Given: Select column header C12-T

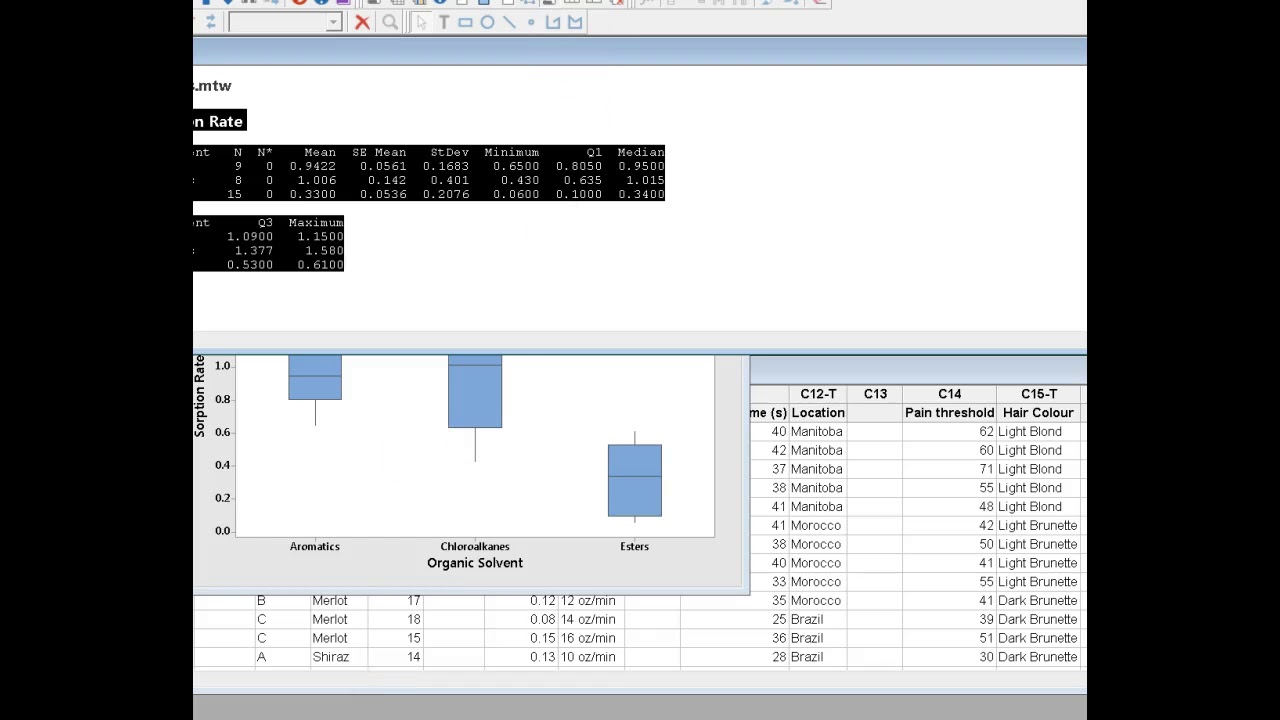Looking at the screenshot, I should coord(818,394).
